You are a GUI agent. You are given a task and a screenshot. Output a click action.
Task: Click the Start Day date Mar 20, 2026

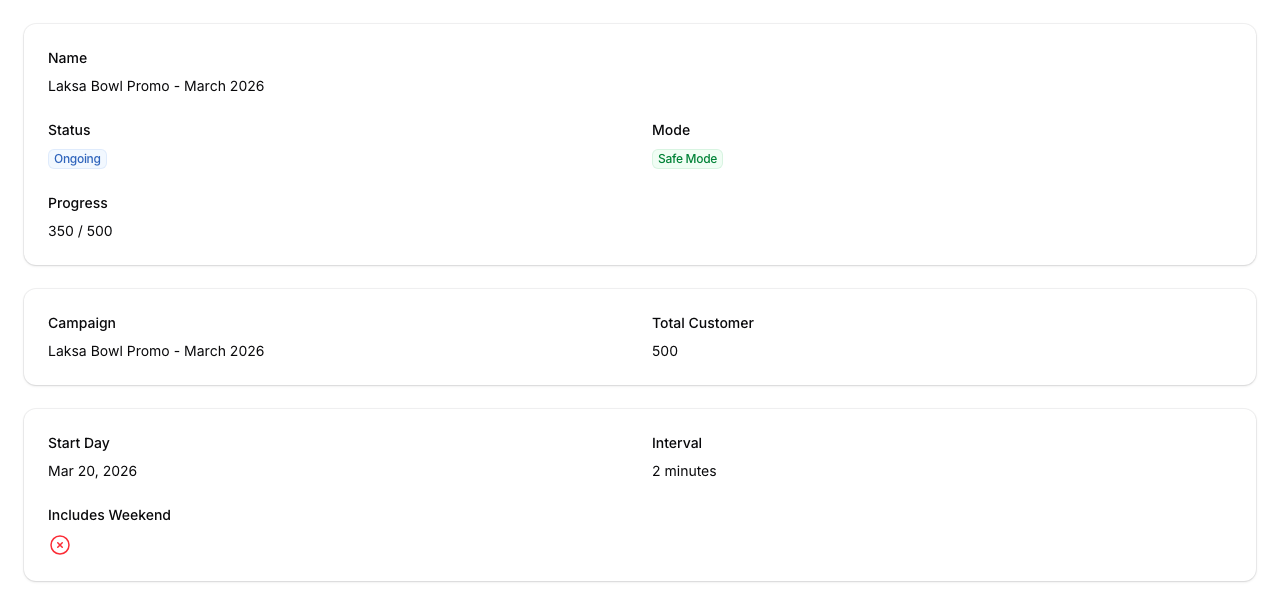point(92,471)
